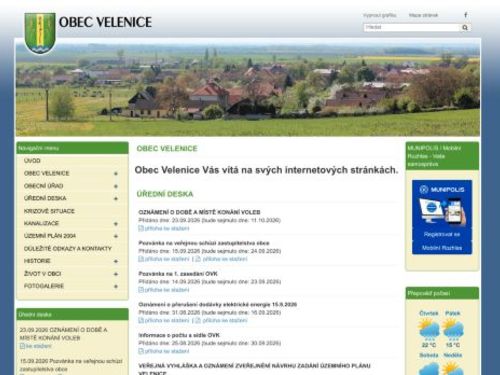The height and width of the screenshot is (375, 500).
Task: Click the Facebook icon in header
Action: [x=466, y=15]
